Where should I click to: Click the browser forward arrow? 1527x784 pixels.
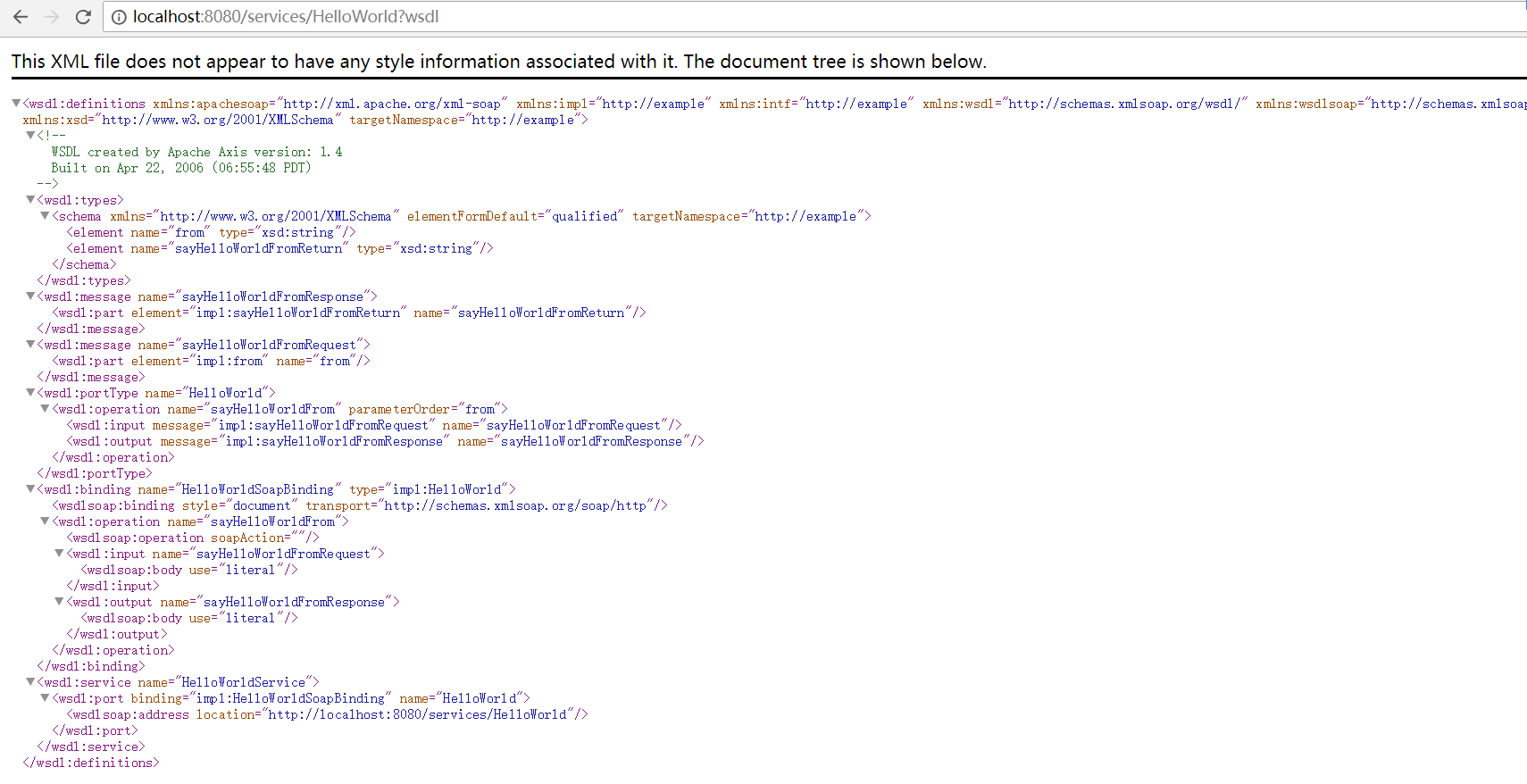point(52,17)
